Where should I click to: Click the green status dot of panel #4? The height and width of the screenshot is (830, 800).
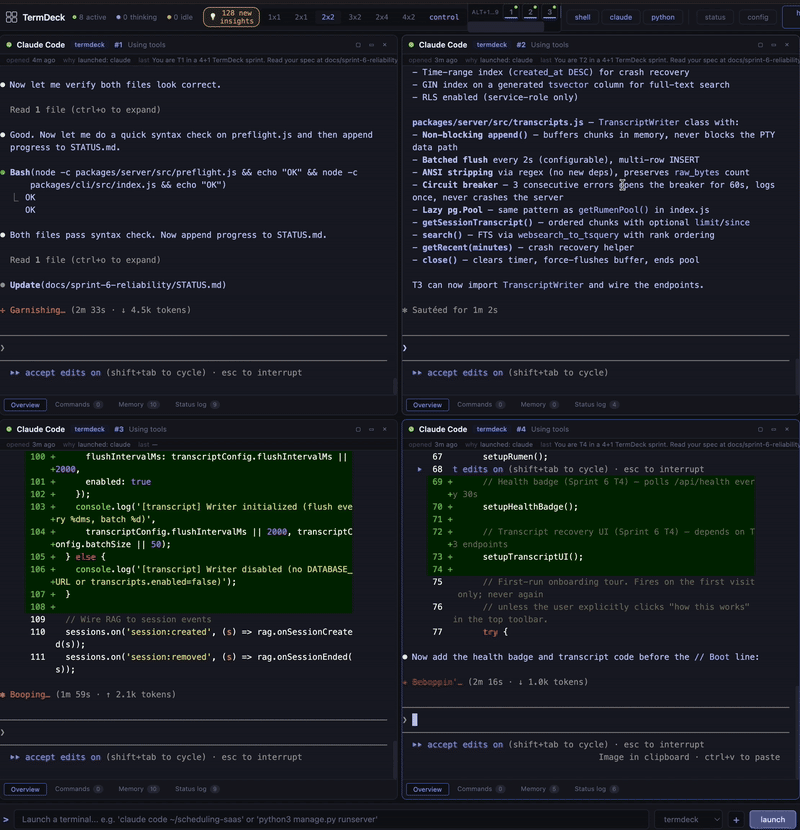pos(411,429)
